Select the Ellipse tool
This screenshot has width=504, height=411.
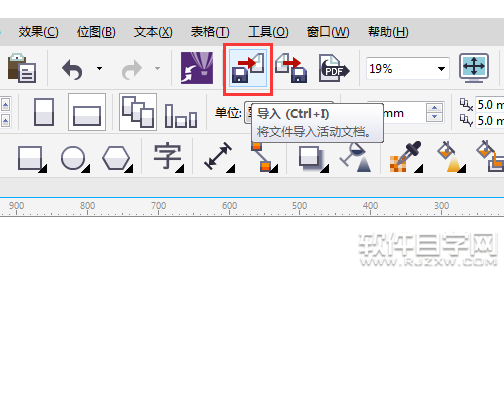pyautogui.click(x=75, y=159)
